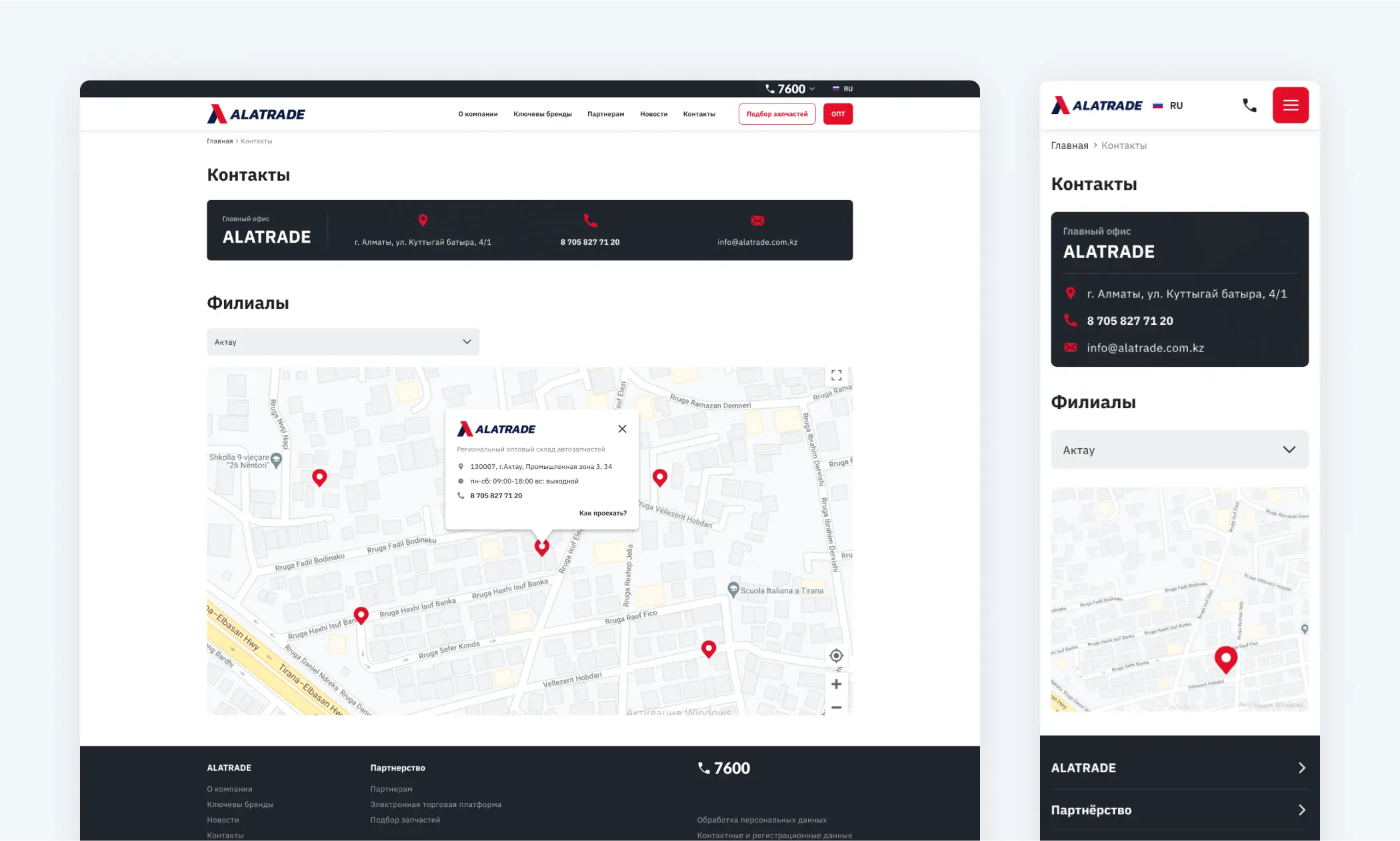The width and height of the screenshot is (1400, 841).
Task: Open the Актау branch dropdown on desktop
Action: (343, 341)
